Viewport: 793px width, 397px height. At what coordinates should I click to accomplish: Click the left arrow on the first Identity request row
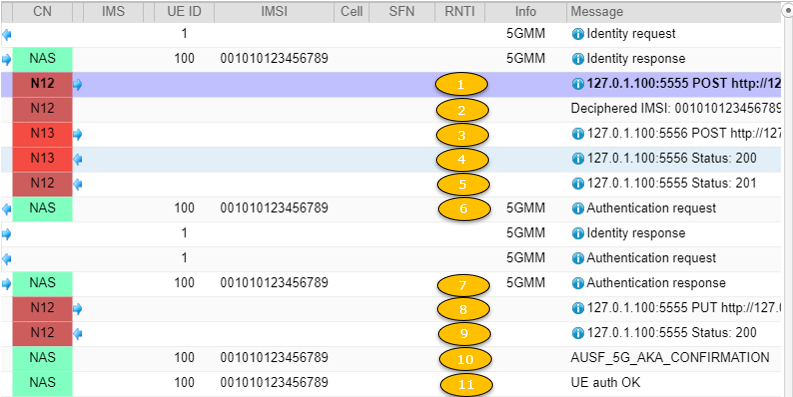(x=7, y=35)
